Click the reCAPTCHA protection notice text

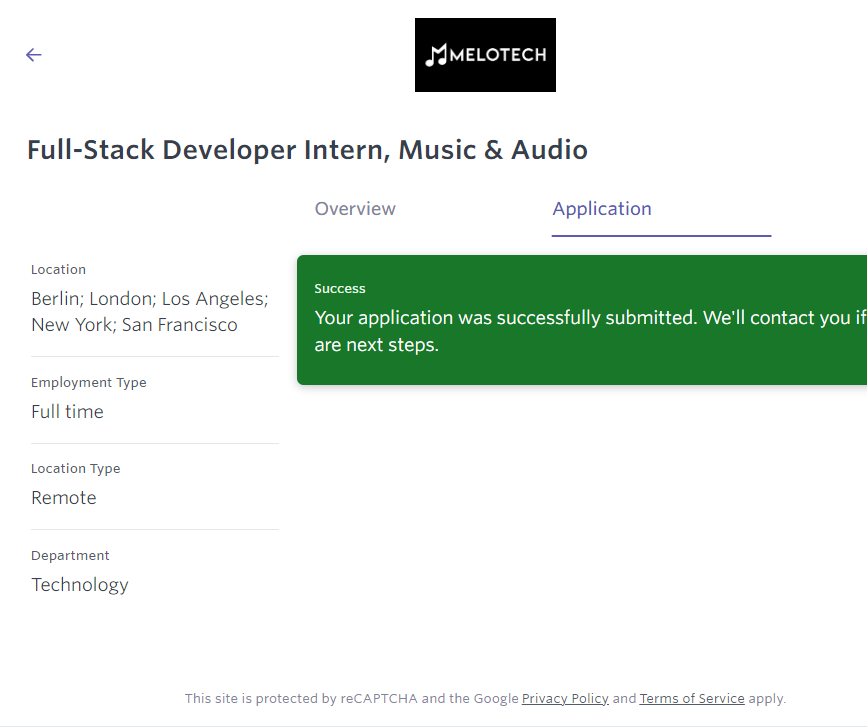[x=350, y=699]
